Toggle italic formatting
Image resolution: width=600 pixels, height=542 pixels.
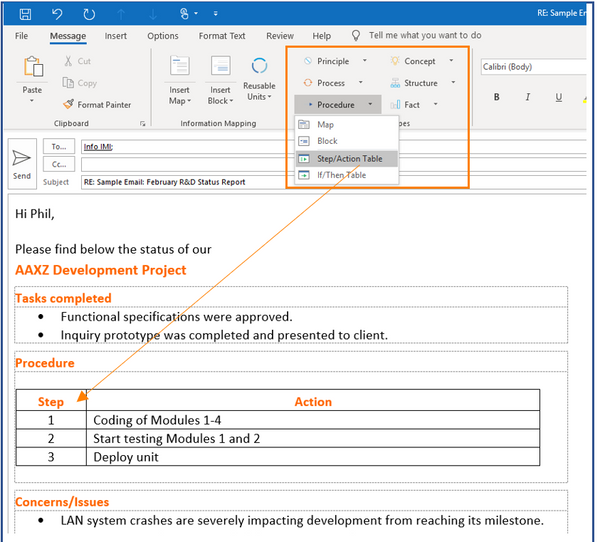[x=528, y=97]
